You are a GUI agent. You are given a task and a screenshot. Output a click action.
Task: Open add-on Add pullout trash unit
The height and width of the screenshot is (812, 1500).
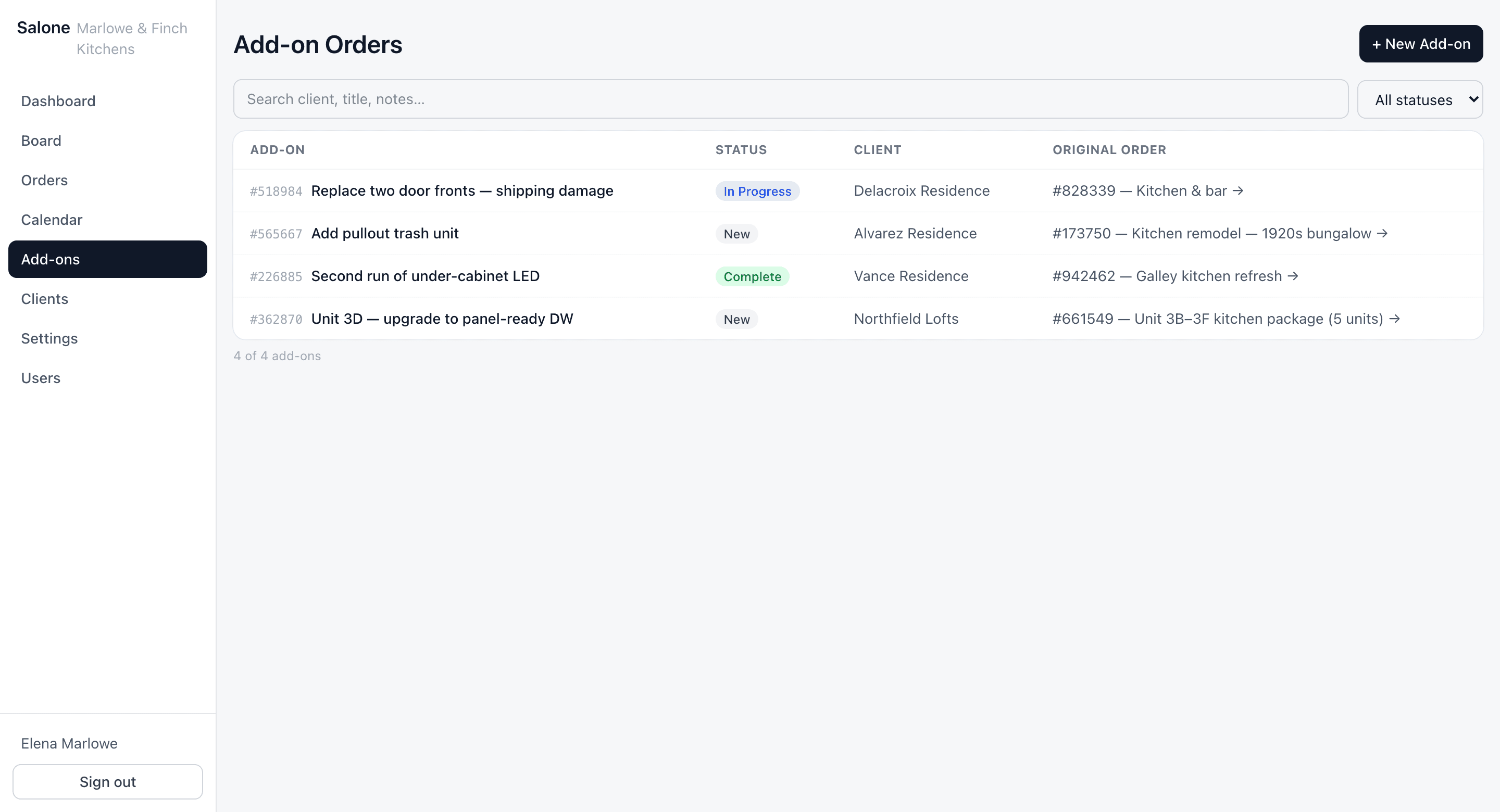pos(384,233)
